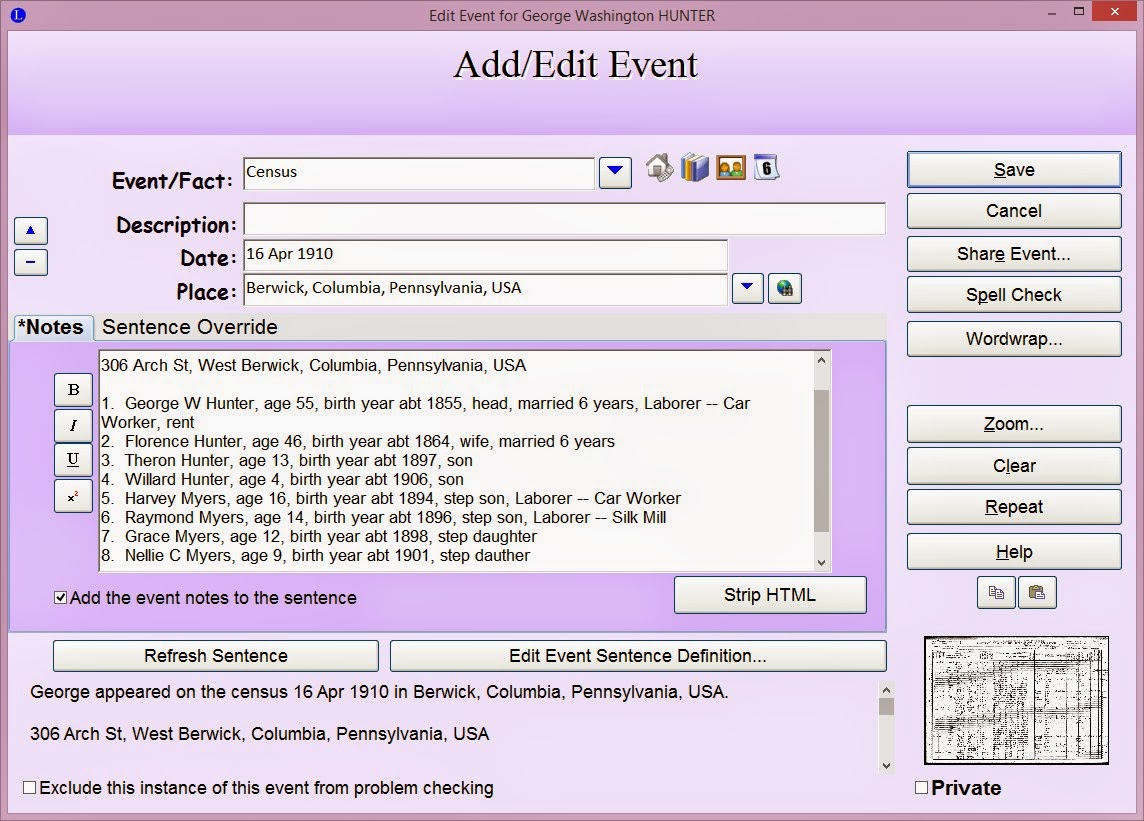This screenshot has width=1144, height=821.
Task: Open the Event/Fact dropdown arrow
Action: 615,173
